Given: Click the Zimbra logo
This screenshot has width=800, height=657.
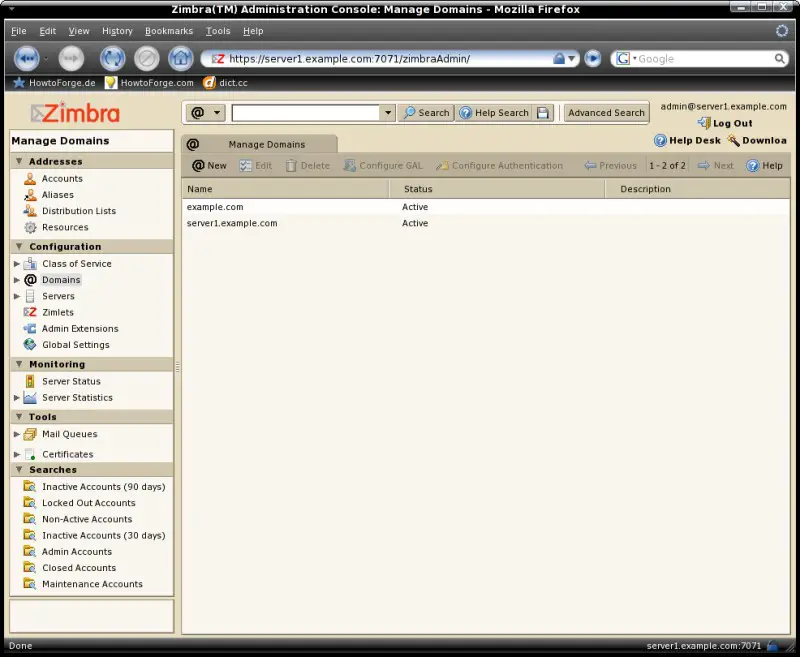Looking at the screenshot, I should click(x=76, y=113).
